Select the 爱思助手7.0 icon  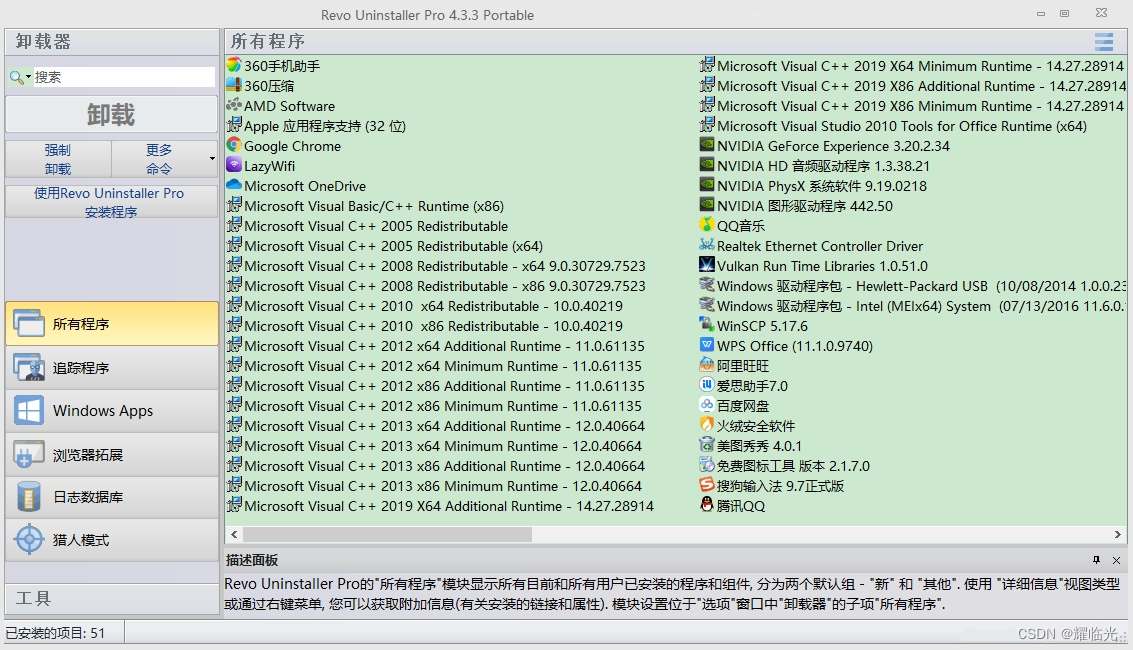point(707,385)
